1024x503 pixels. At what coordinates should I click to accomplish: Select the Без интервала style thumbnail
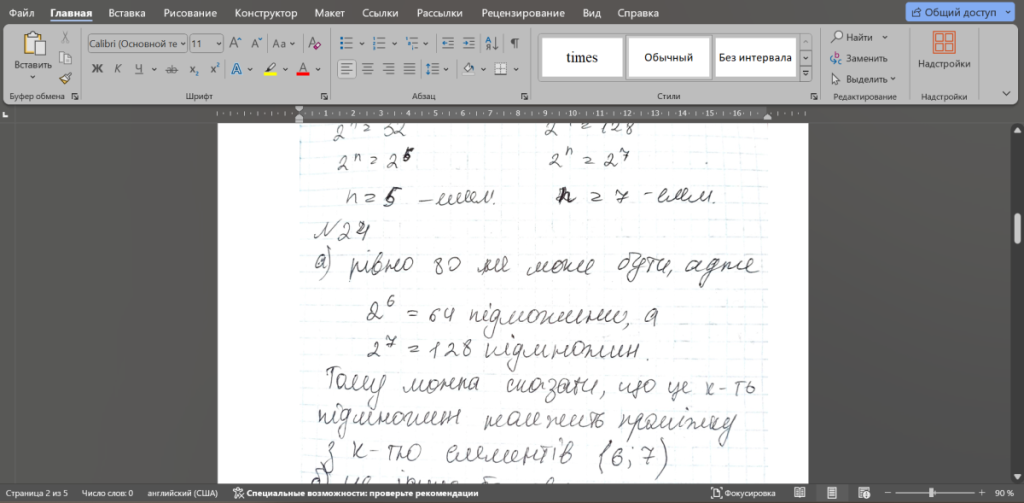click(x=755, y=57)
